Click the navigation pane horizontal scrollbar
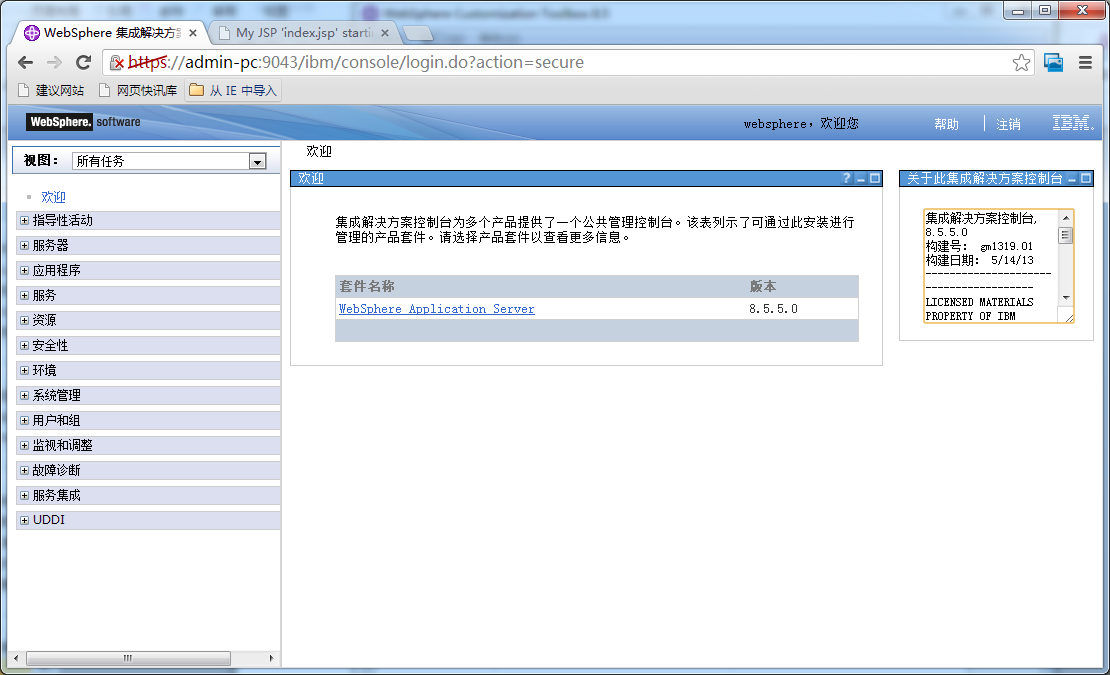Screen dimensions: 1110x675 click(x=144, y=658)
